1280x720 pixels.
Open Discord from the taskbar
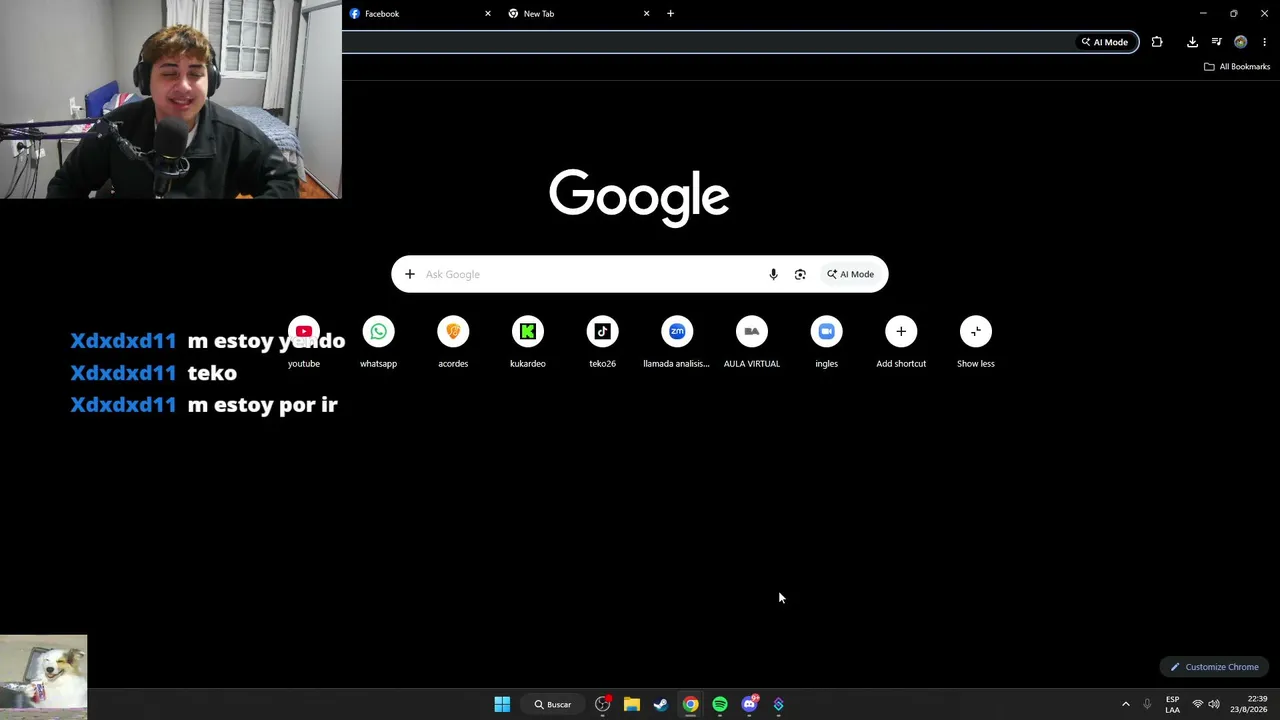[x=749, y=704]
